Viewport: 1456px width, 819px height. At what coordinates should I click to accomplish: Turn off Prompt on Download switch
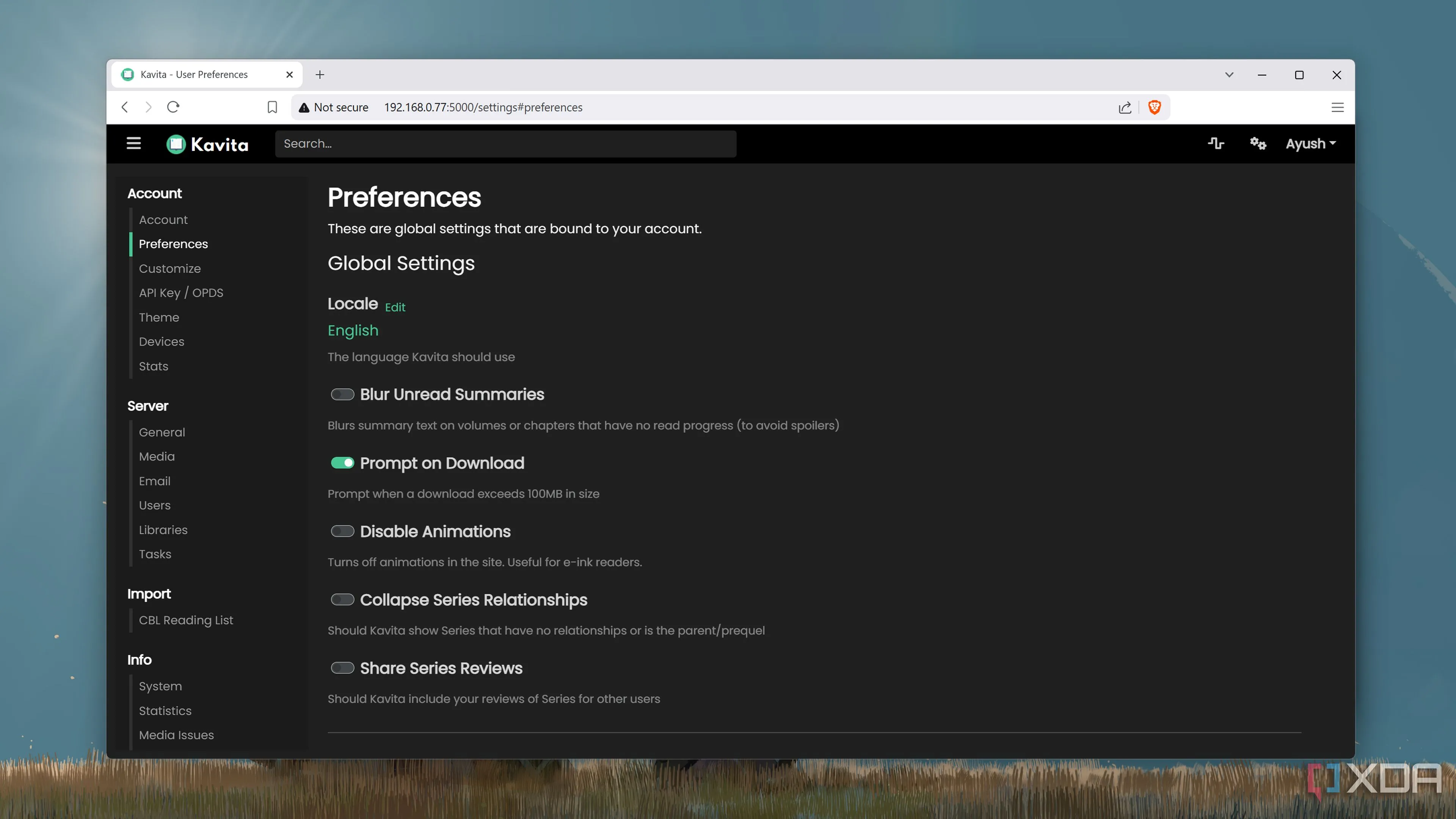[x=342, y=463]
